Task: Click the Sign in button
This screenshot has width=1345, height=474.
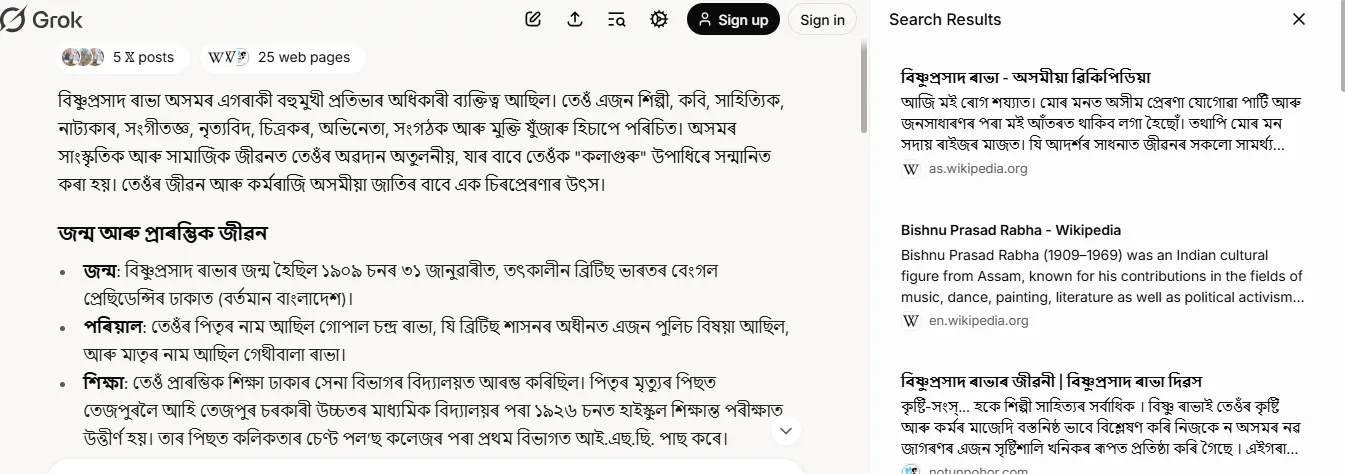Action: 822,19
